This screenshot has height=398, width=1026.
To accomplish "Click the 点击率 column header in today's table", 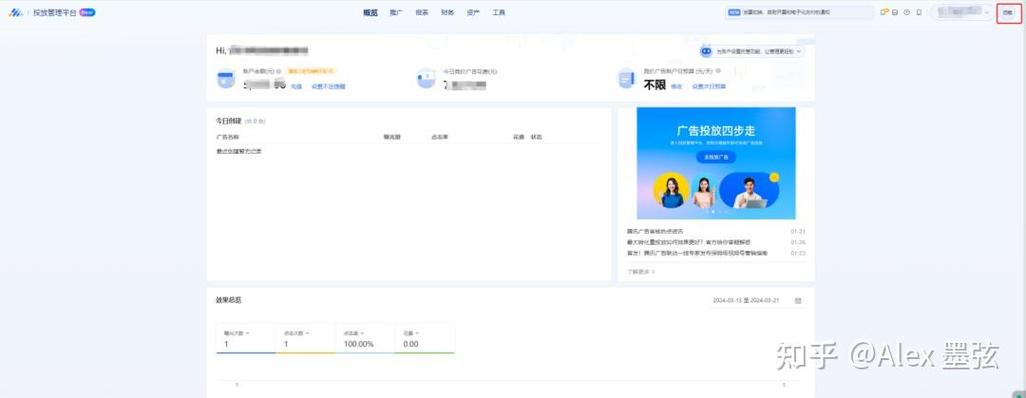I will (x=439, y=137).
